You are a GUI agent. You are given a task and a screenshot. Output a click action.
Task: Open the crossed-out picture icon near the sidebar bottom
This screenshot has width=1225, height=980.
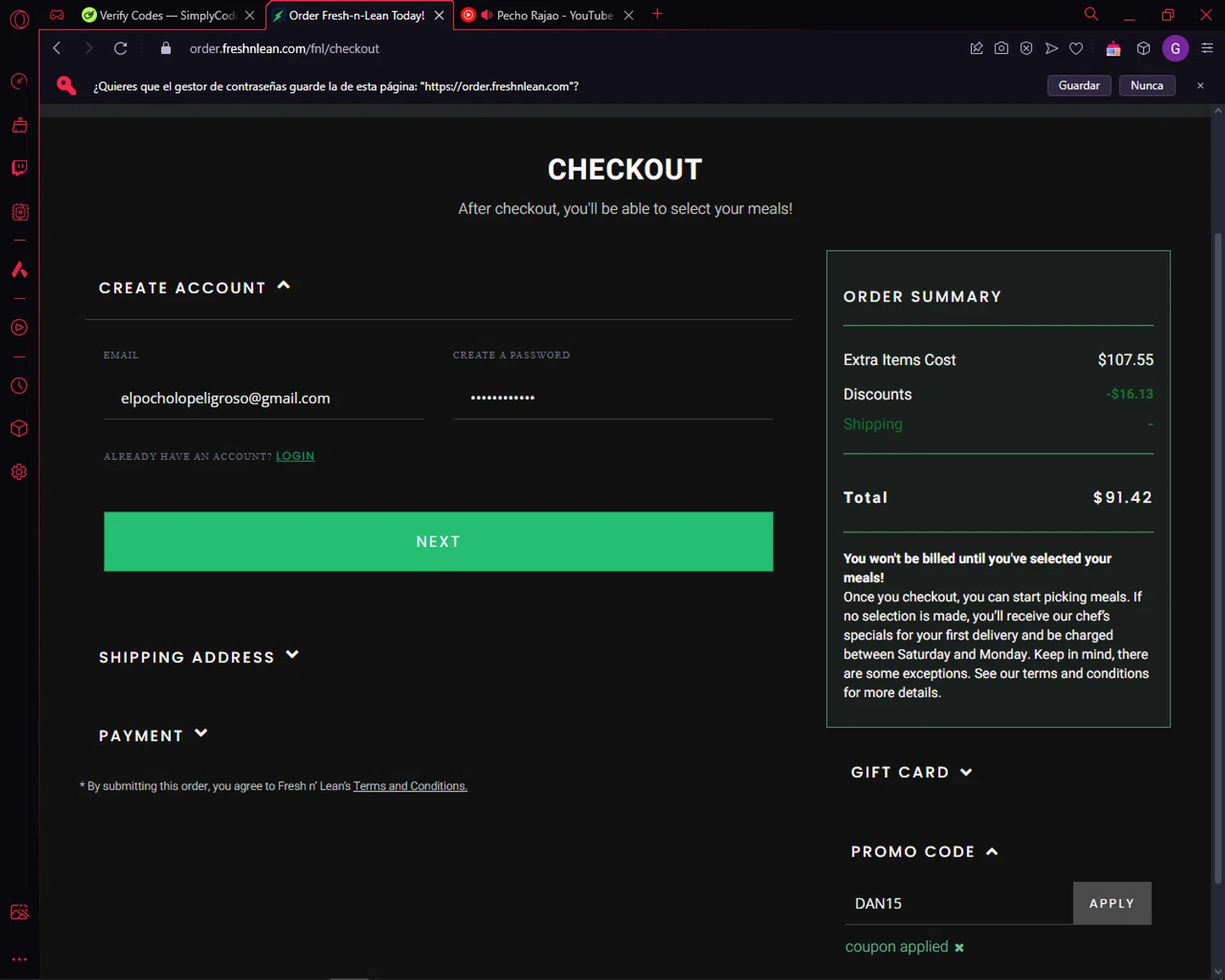pos(20,912)
